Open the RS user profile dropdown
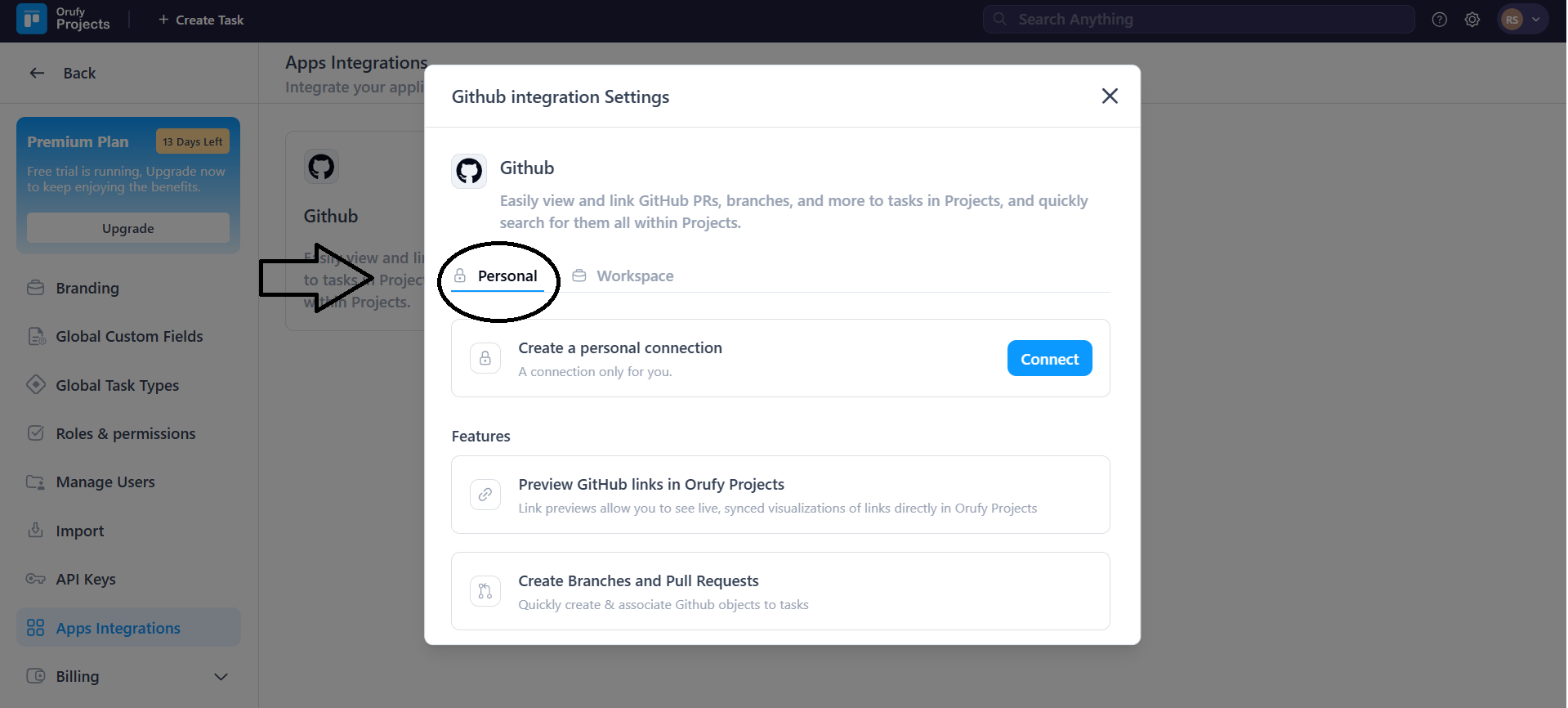Screen dimensions: 1568x708 pos(1521,20)
